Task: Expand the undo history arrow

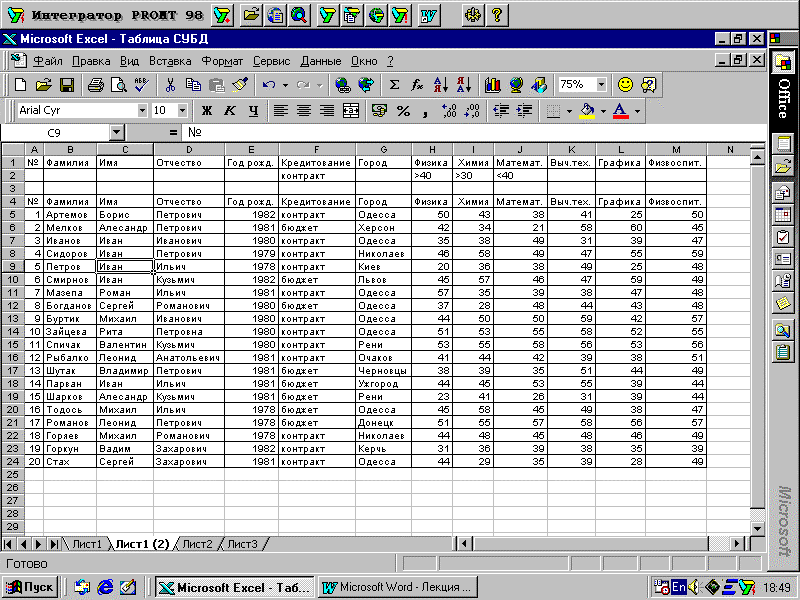Action: tap(285, 85)
